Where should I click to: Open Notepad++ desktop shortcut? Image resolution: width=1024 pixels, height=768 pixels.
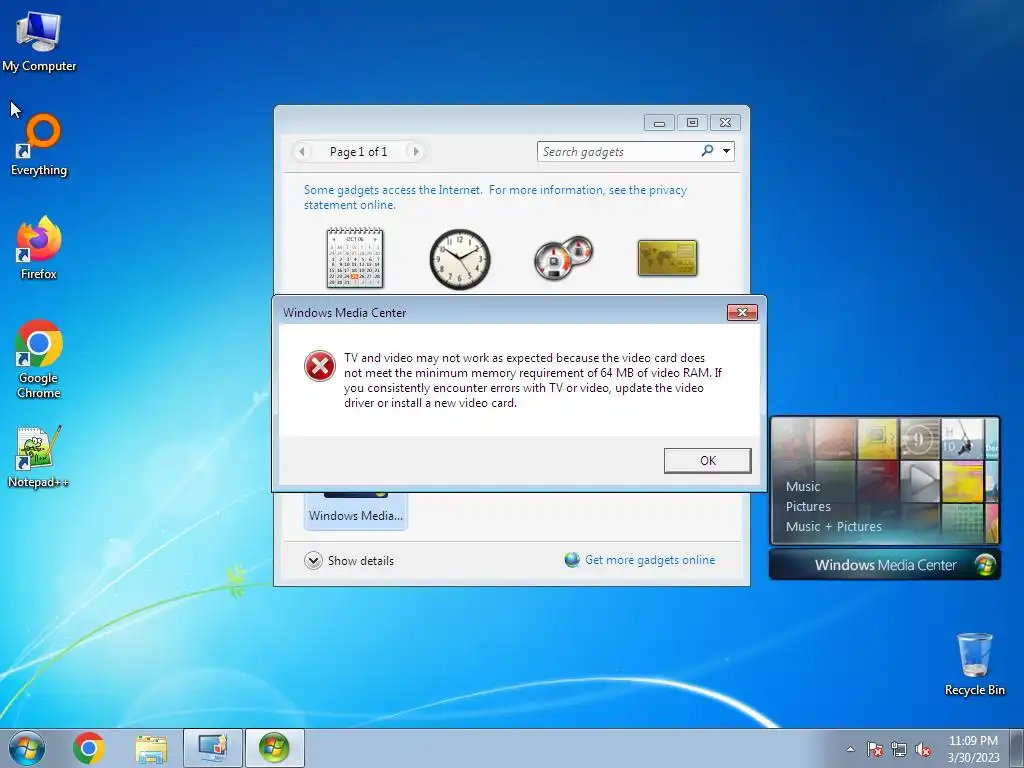[x=39, y=456]
